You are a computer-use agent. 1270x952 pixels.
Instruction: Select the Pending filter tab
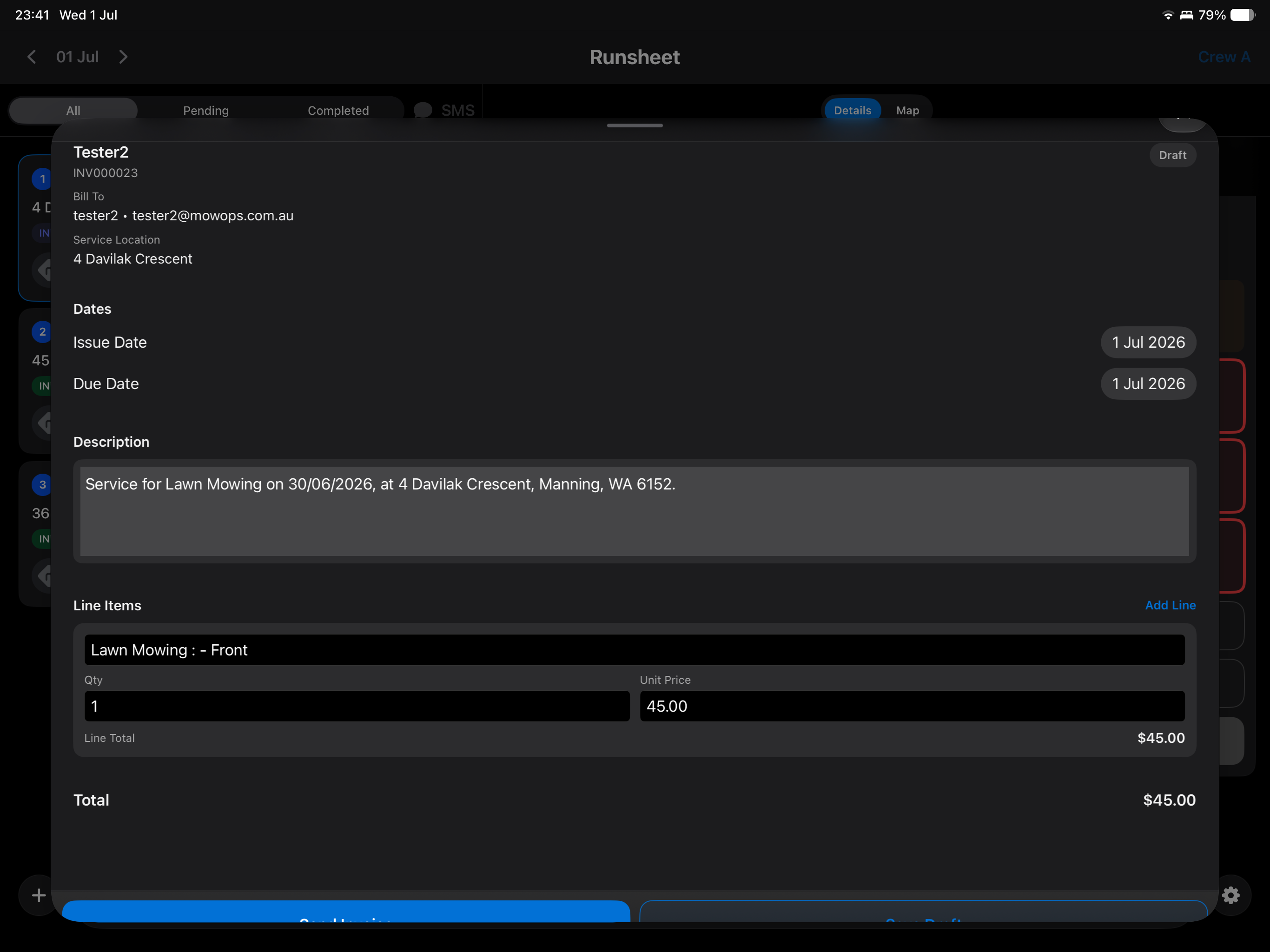tap(205, 110)
